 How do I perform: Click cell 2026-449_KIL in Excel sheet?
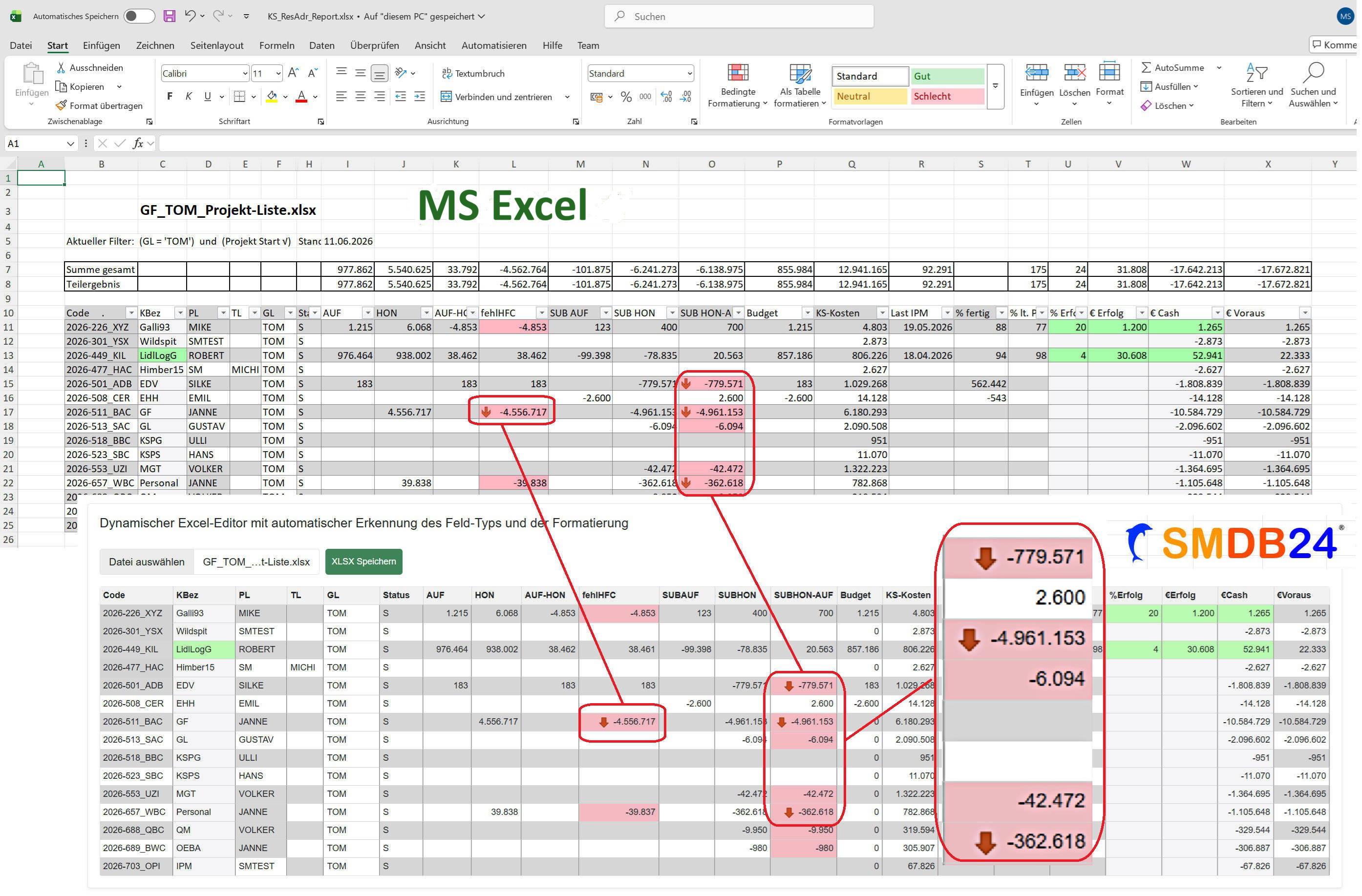[101, 355]
